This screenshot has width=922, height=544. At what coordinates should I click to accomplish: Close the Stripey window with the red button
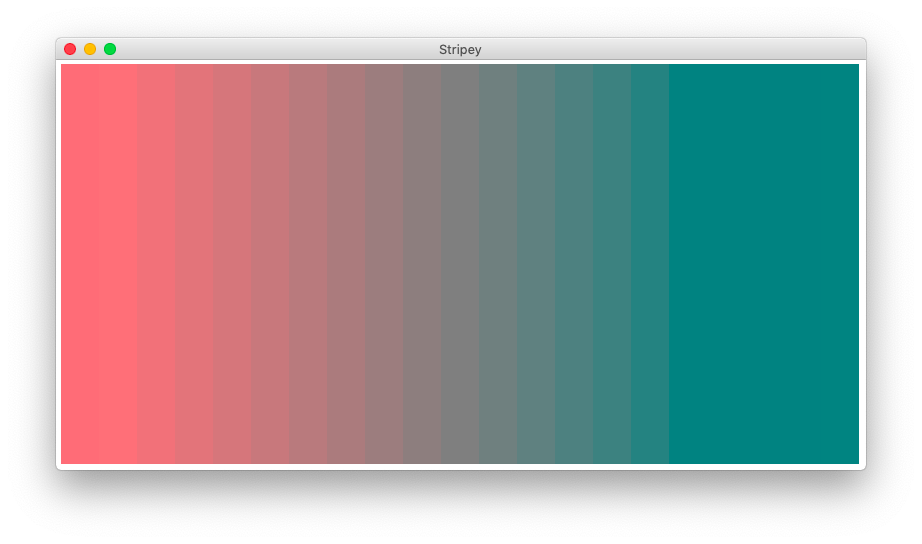point(70,49)
